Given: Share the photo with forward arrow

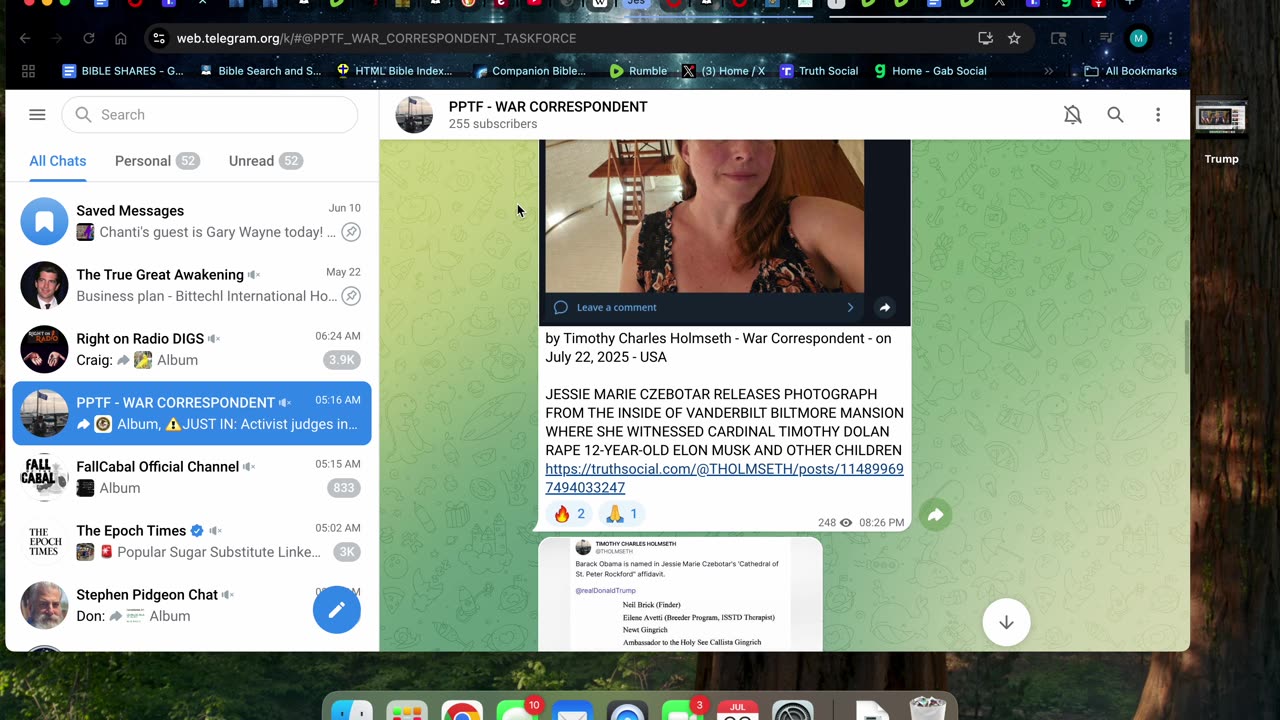Looking at the screenshot, I should (x=885, y=307).
